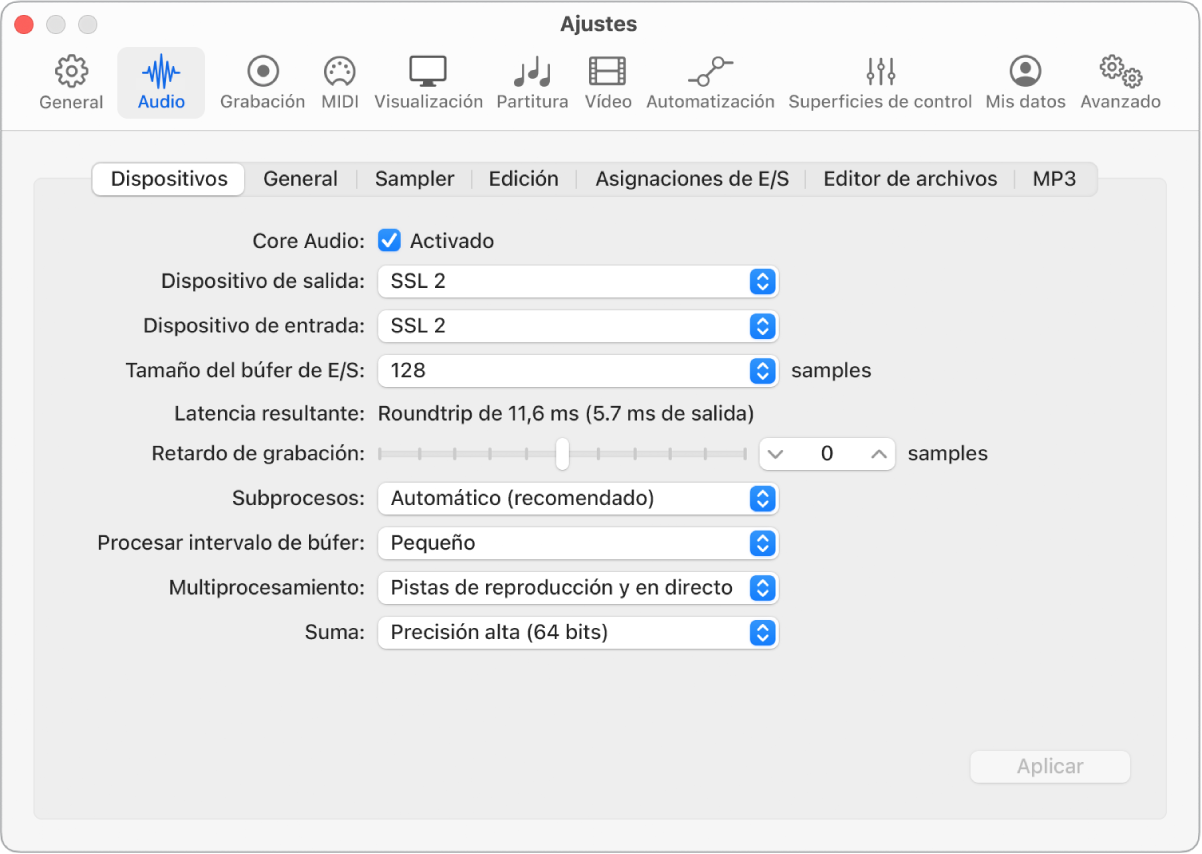Open the Tamaño del búfer de E/S menu
Viewport: 1202px width, 854px height.
pyautogui.click(x=577, y=371)
